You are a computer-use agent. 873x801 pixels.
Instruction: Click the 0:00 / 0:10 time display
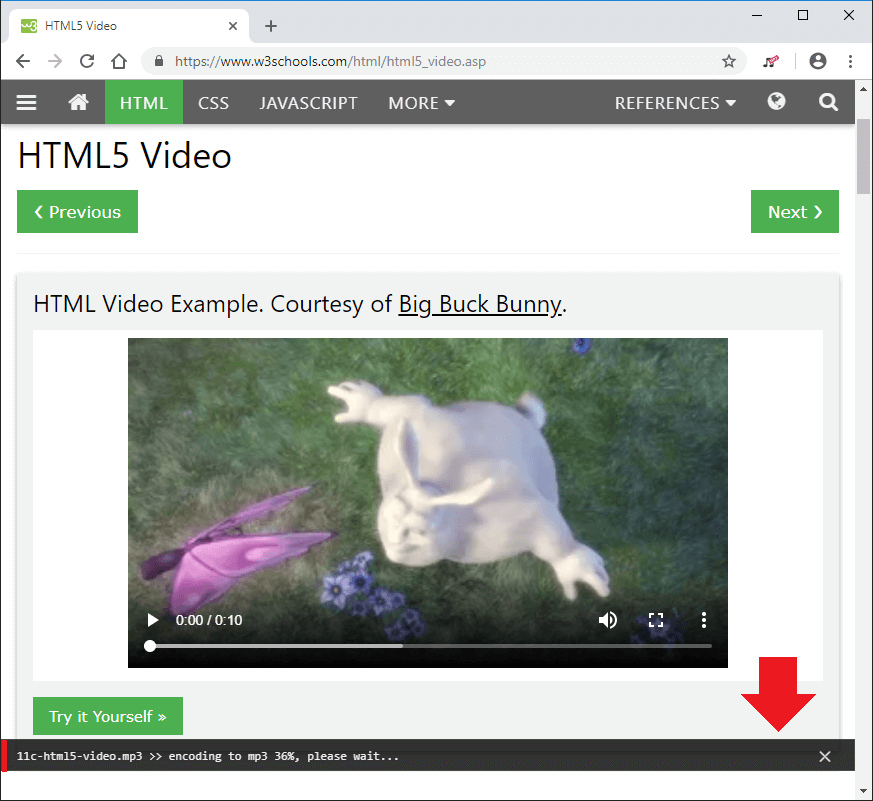click(x=209, y=620)
